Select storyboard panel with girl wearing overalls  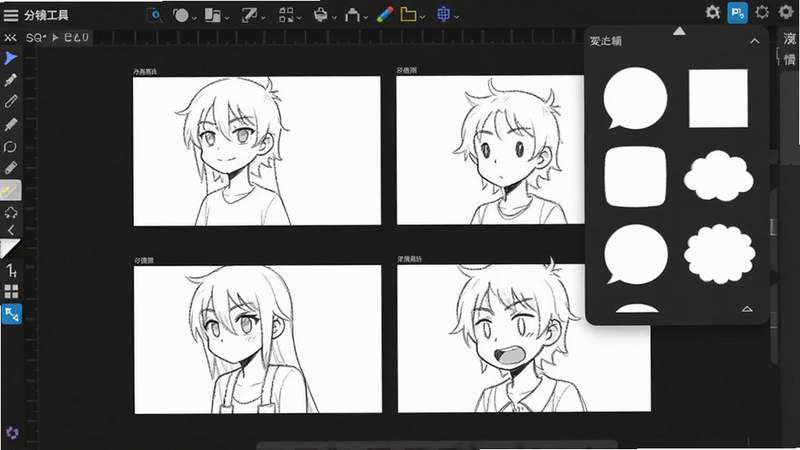tap(258, 339)
